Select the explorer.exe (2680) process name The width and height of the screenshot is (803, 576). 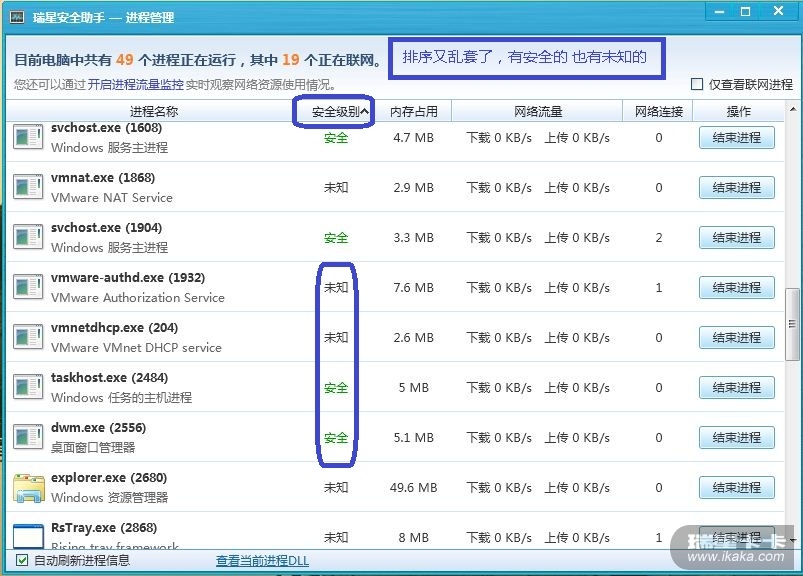point(109,478)
